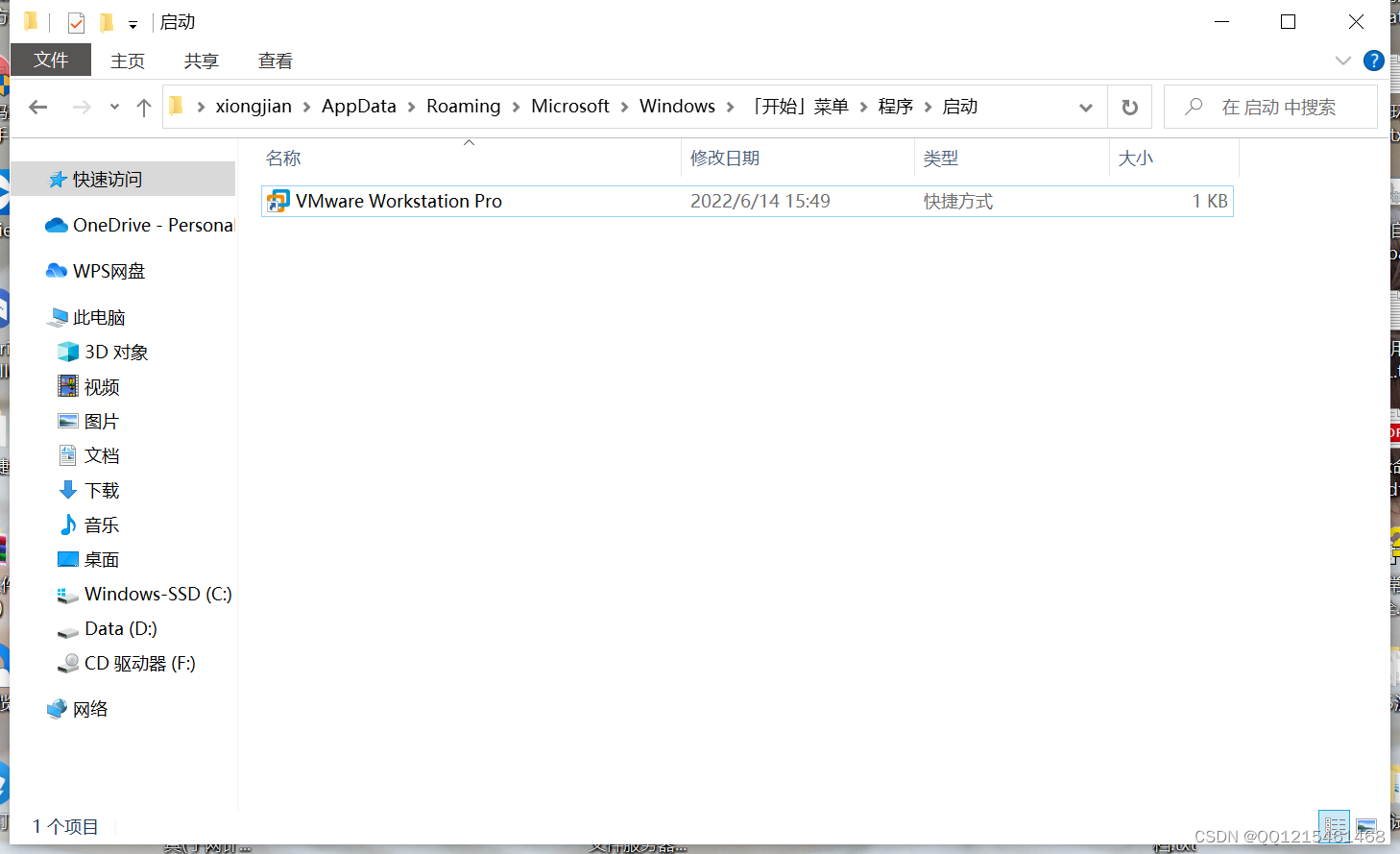Click the 桌面 desktop icon
The image size is (1400, 854).
(x=68, y=559)
